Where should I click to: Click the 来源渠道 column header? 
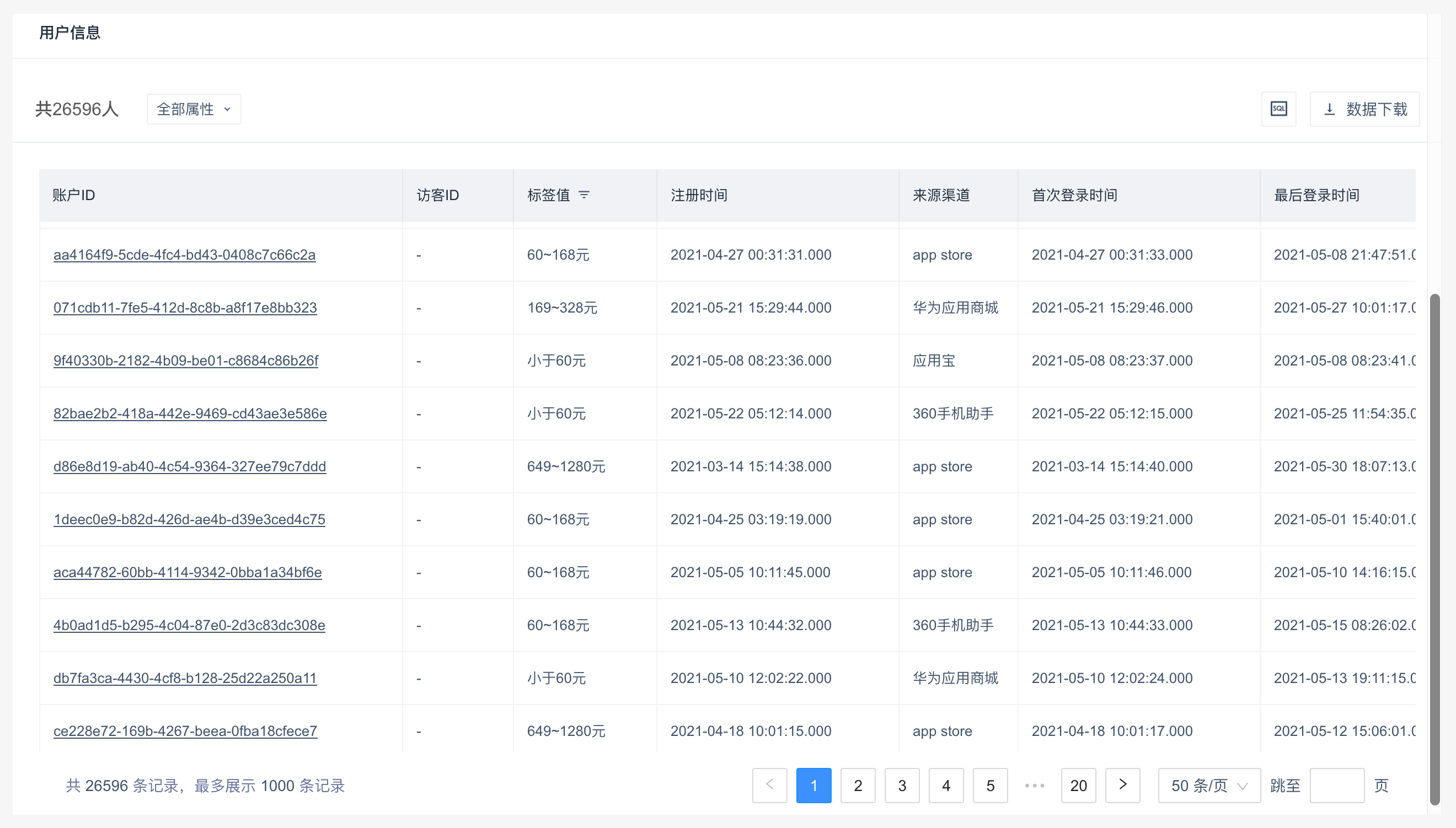pos(941,195)
